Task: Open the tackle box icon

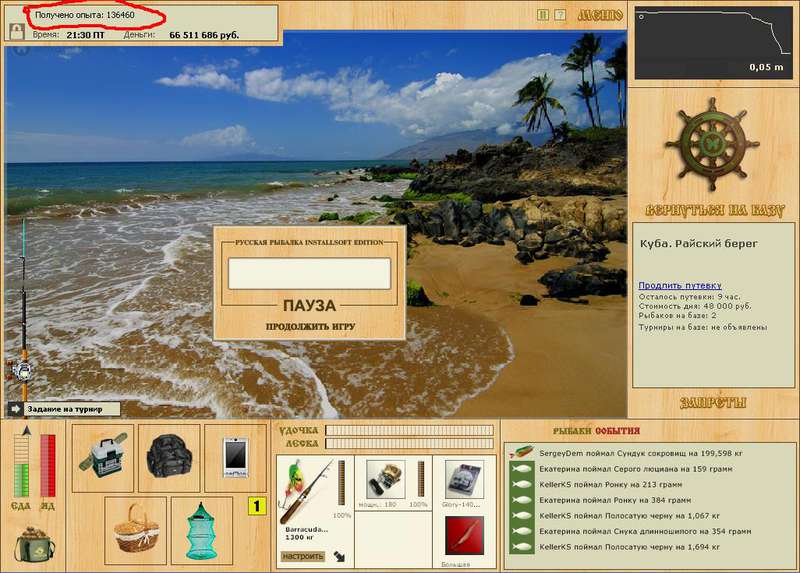Action: click(103, 458)
